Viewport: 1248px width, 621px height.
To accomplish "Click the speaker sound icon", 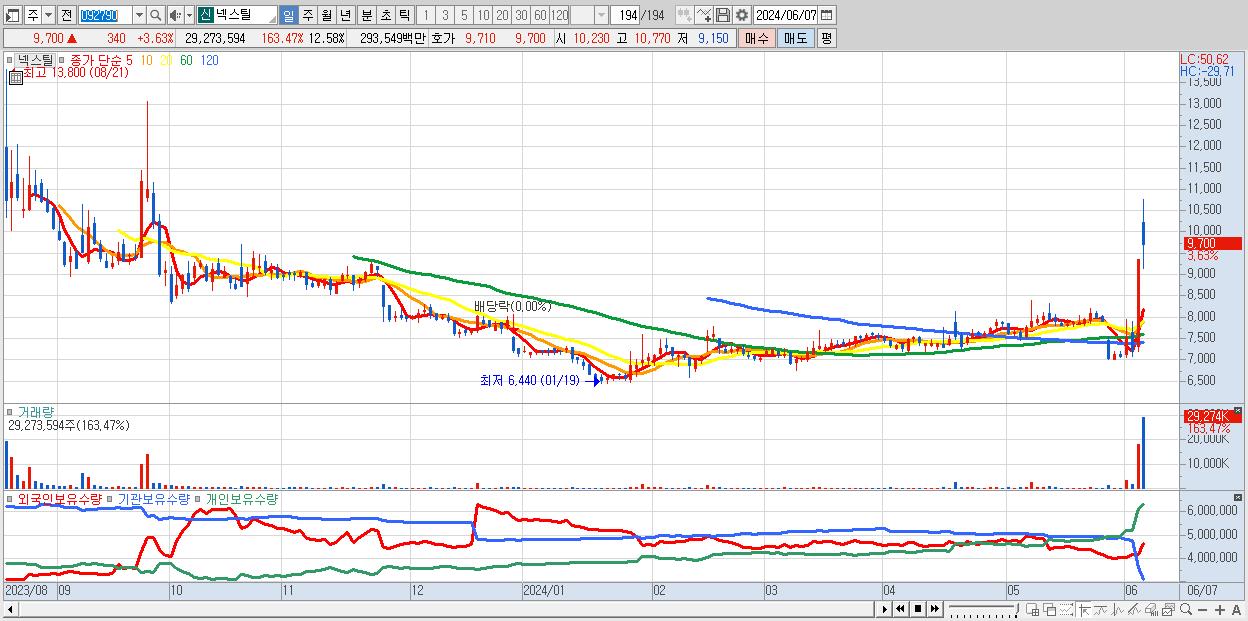I will coord(175,15).
